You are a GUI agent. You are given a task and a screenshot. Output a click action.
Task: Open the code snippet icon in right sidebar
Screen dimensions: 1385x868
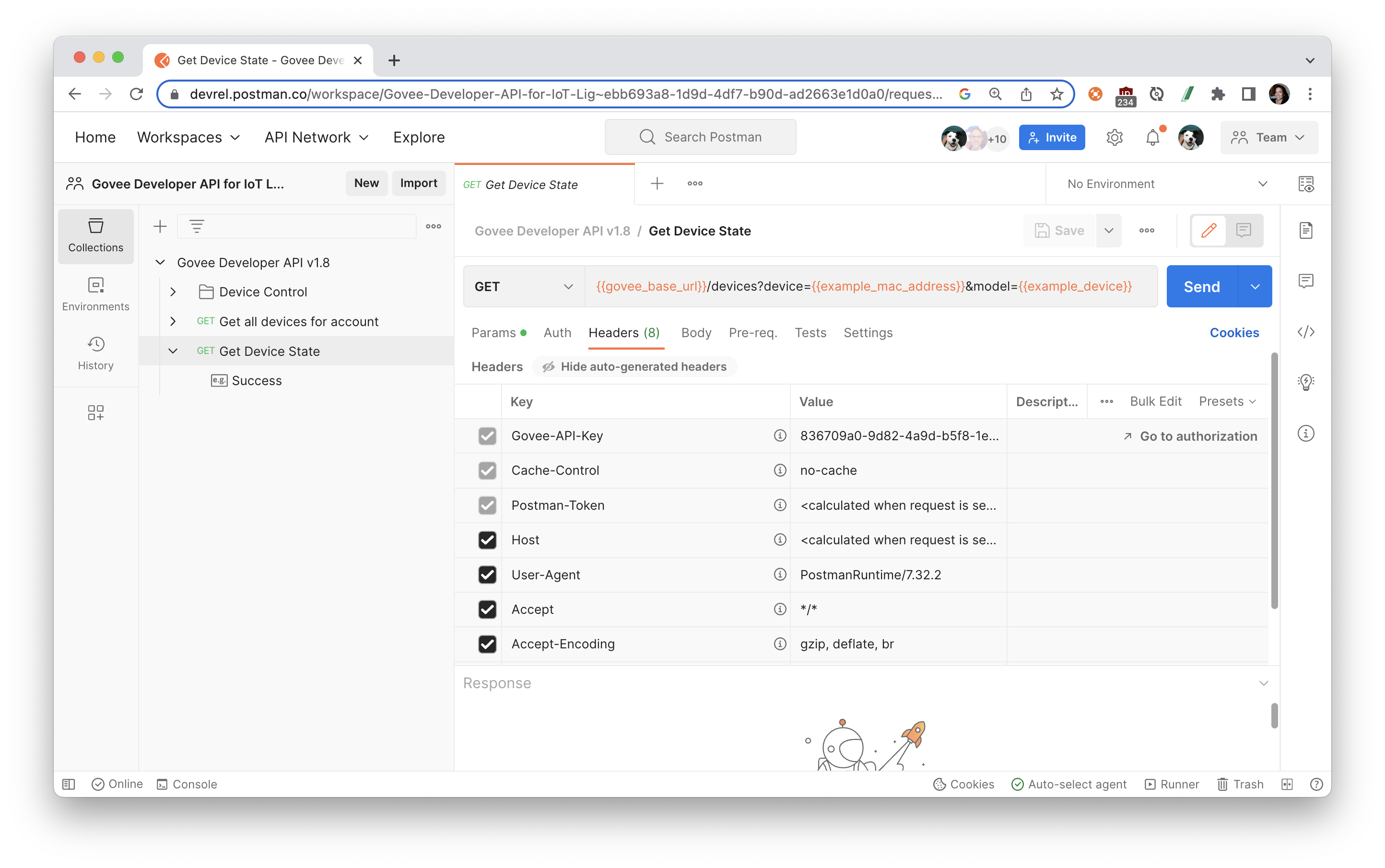tap(1306, 332)
